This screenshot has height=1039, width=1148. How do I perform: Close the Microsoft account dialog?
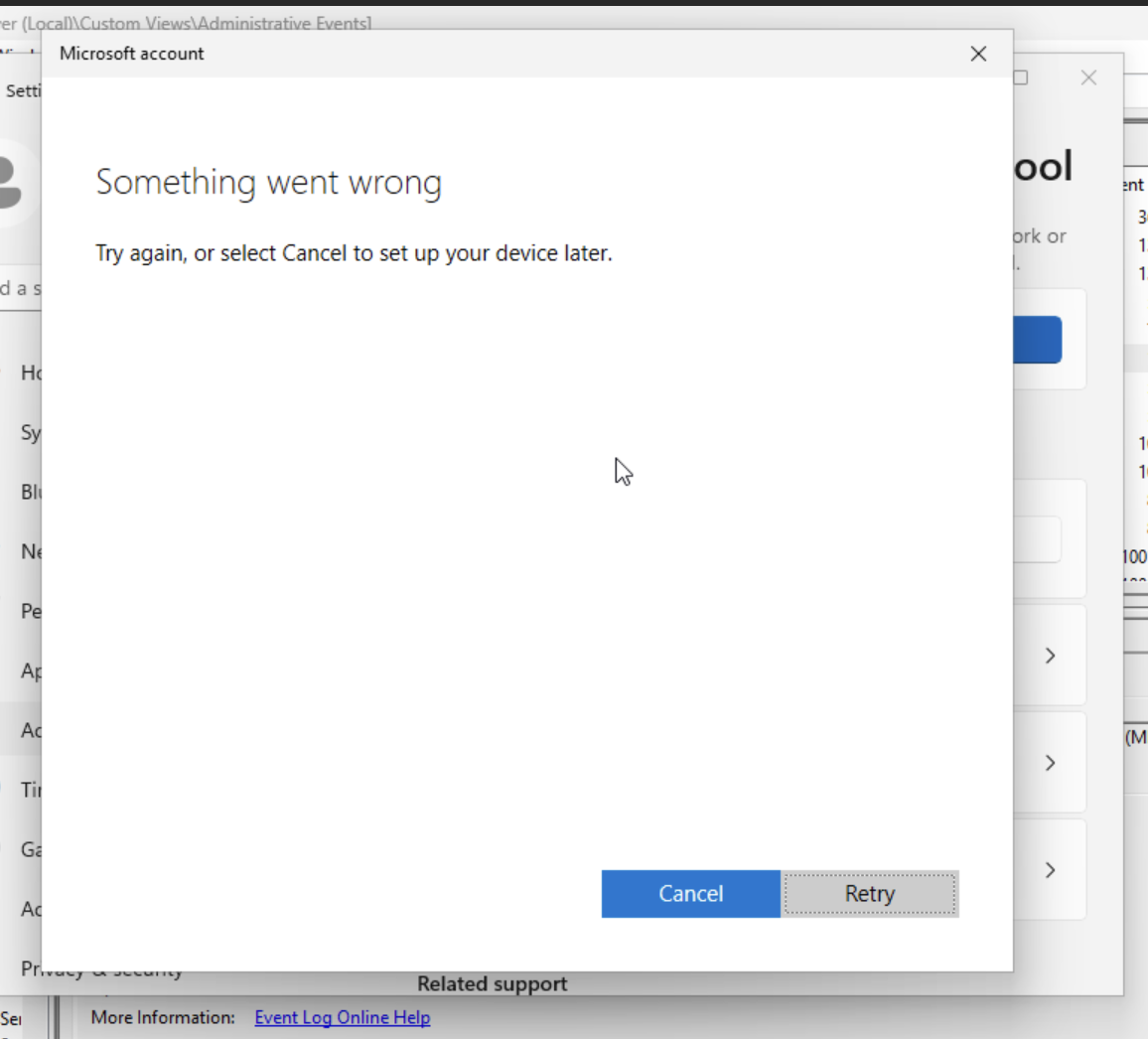978,54
